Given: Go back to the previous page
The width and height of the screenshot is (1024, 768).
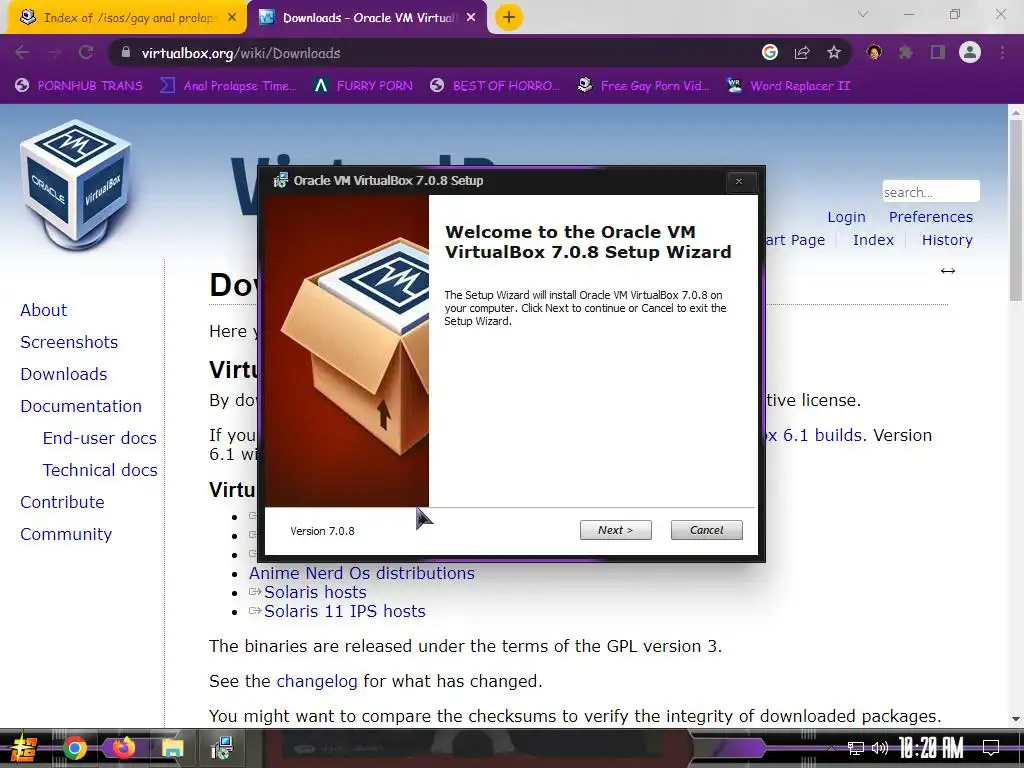Looking at the screenshot, I should pos(22,53).
